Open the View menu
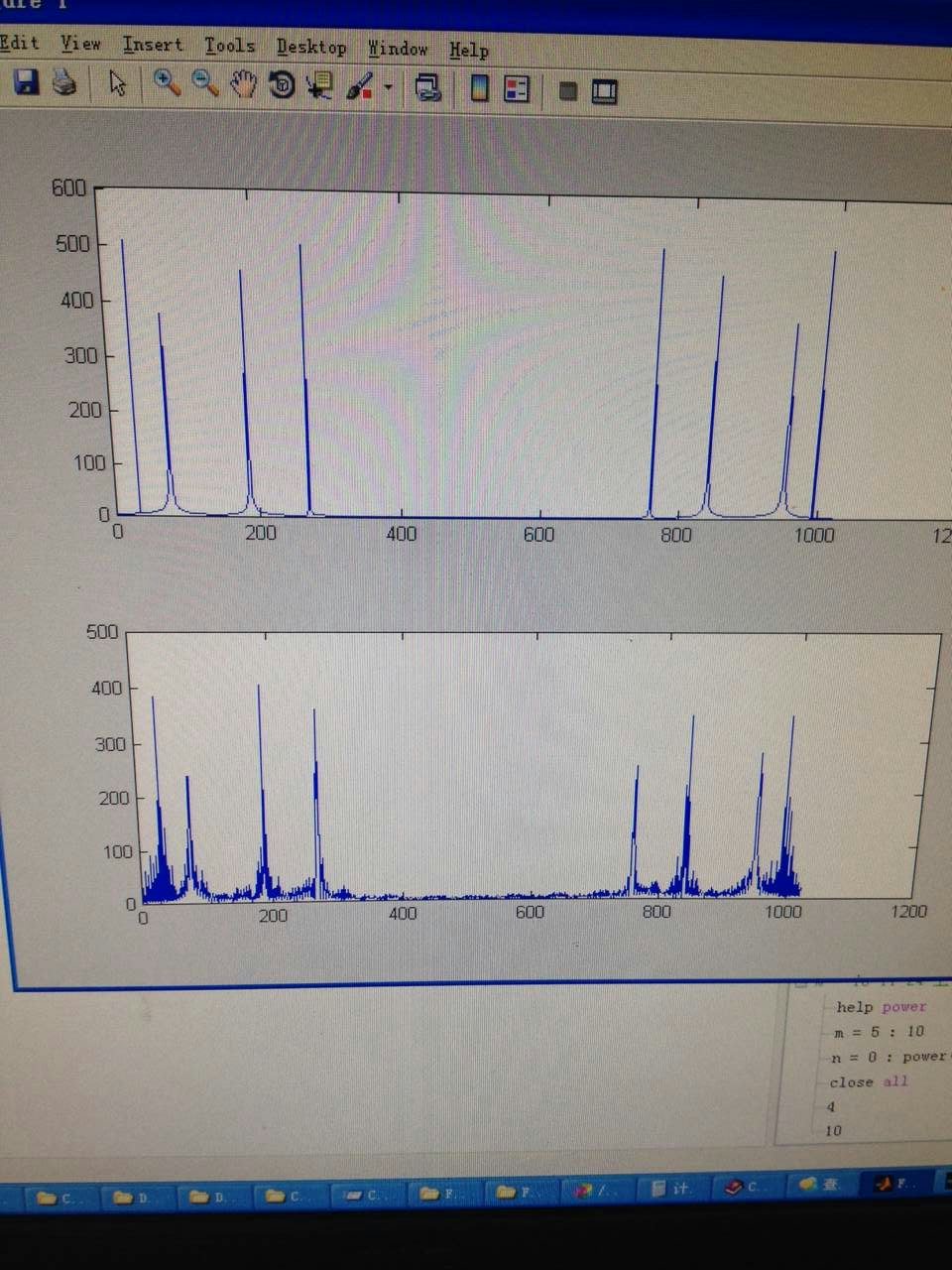 pos(80,44)
